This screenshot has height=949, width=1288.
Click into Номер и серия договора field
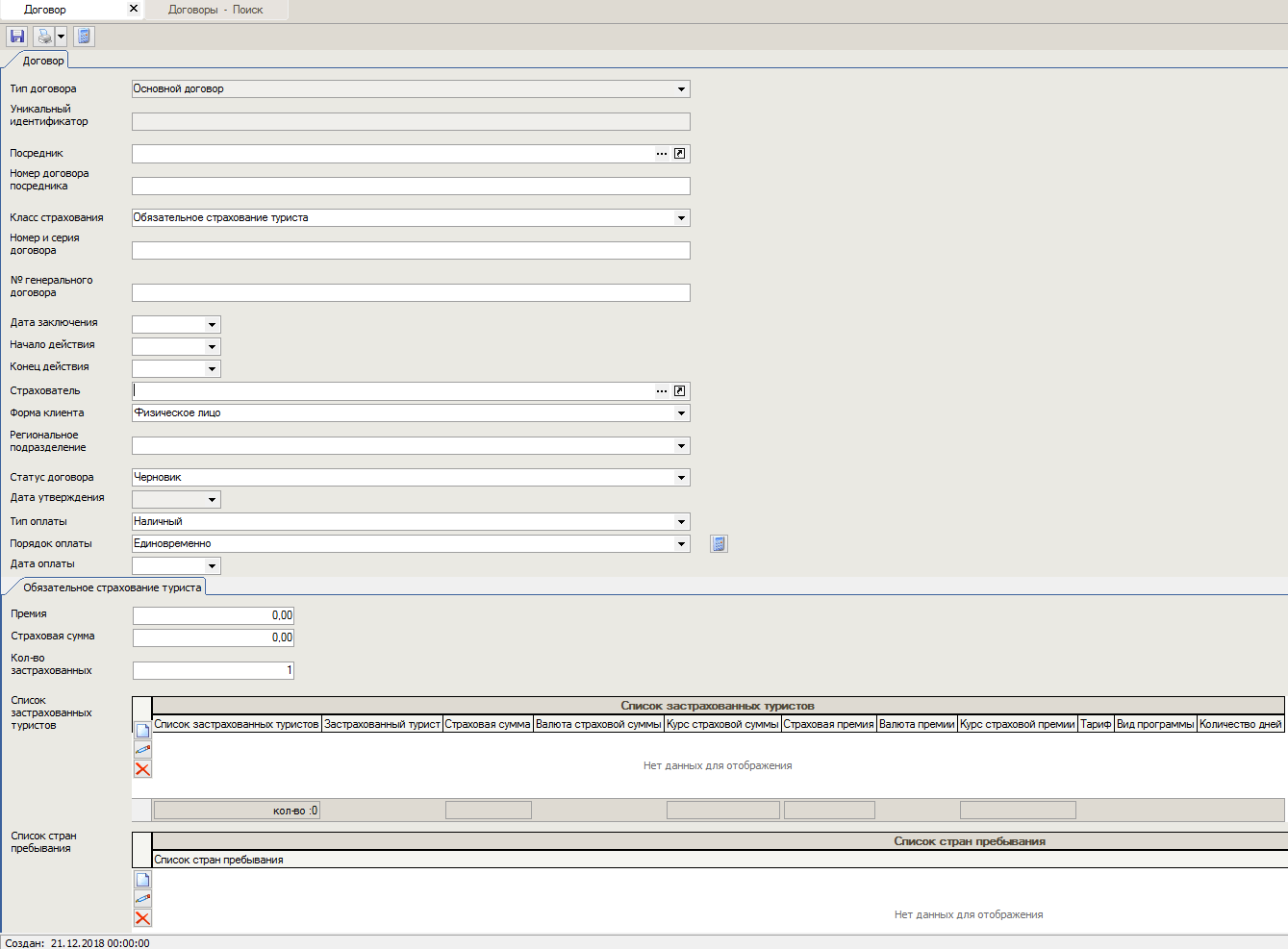(x=411, y=251)
